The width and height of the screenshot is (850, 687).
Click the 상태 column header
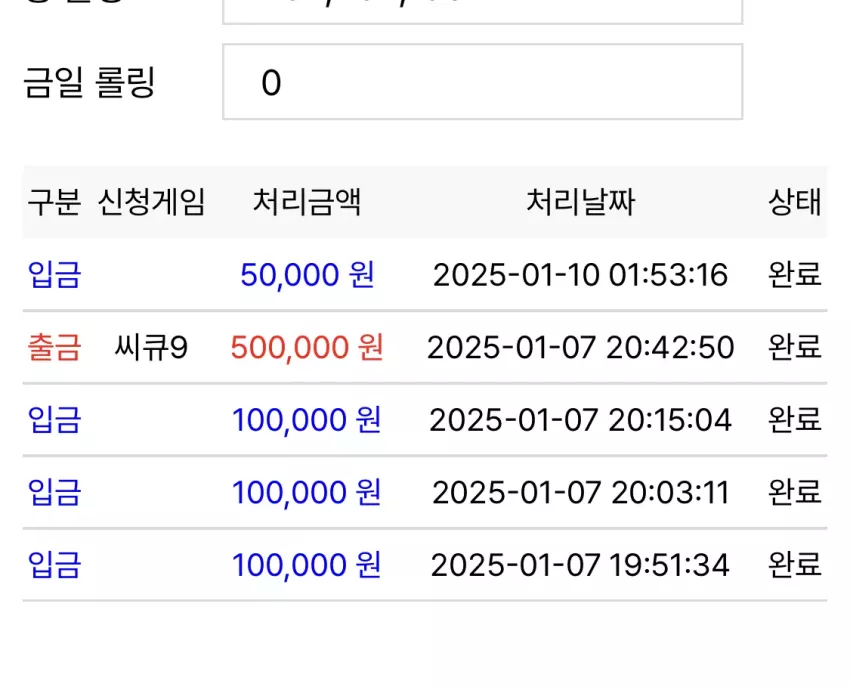tap(795, 202)
